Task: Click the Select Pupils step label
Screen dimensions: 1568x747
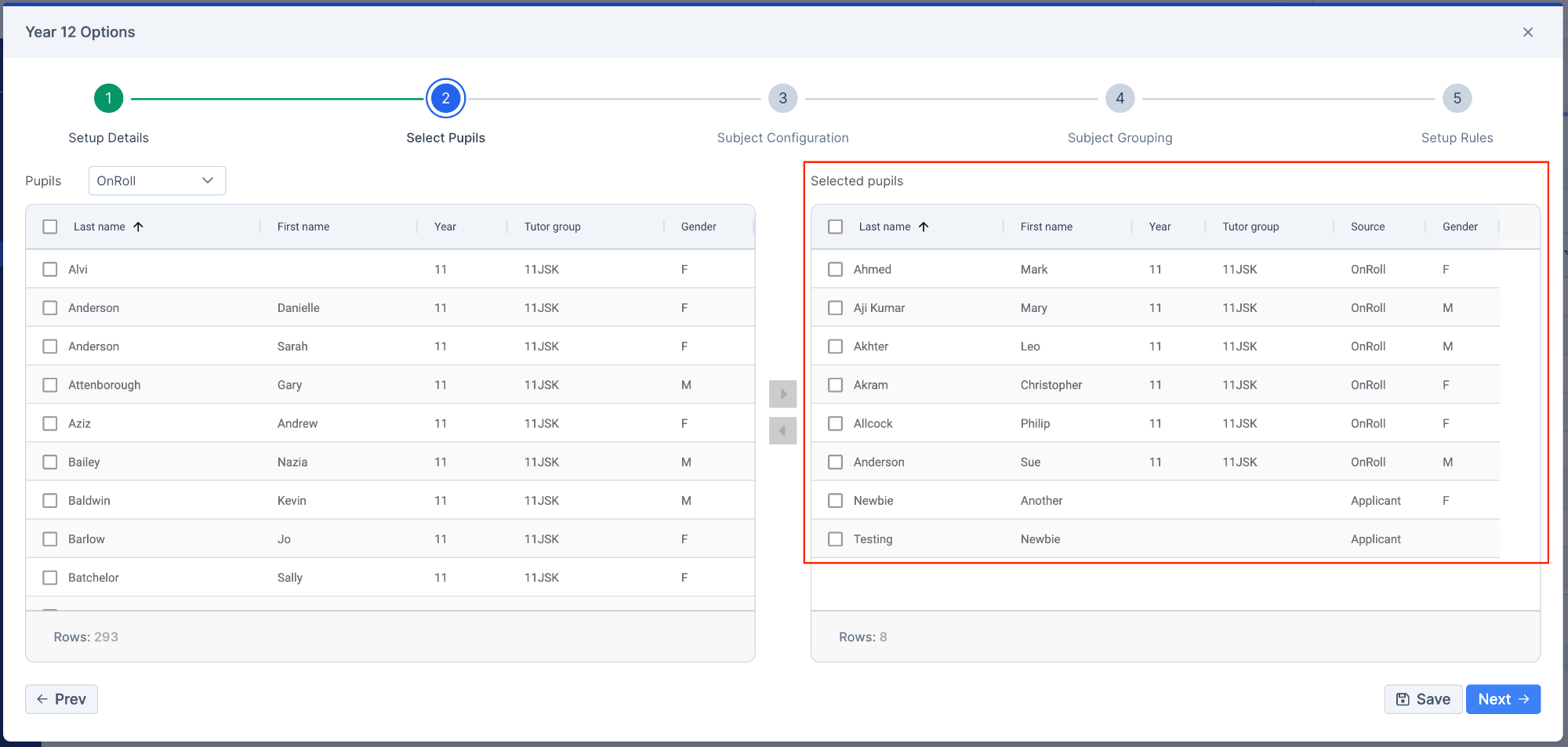Action: tap(445, 138)
